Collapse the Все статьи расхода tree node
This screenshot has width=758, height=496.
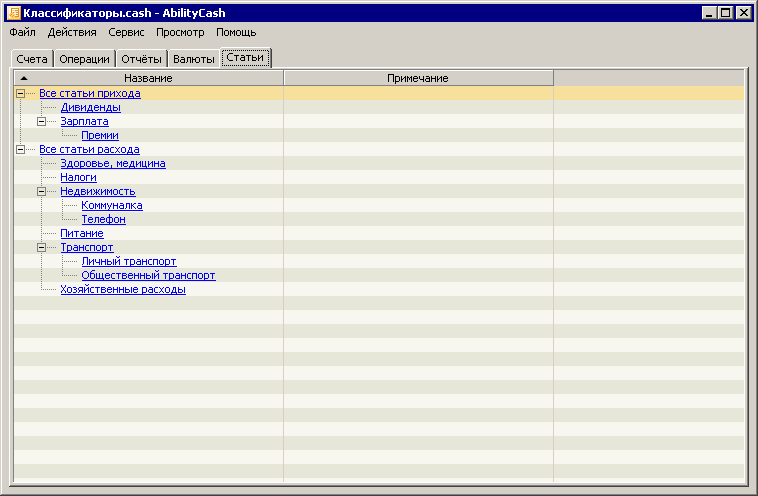click(x=21, y=149)
